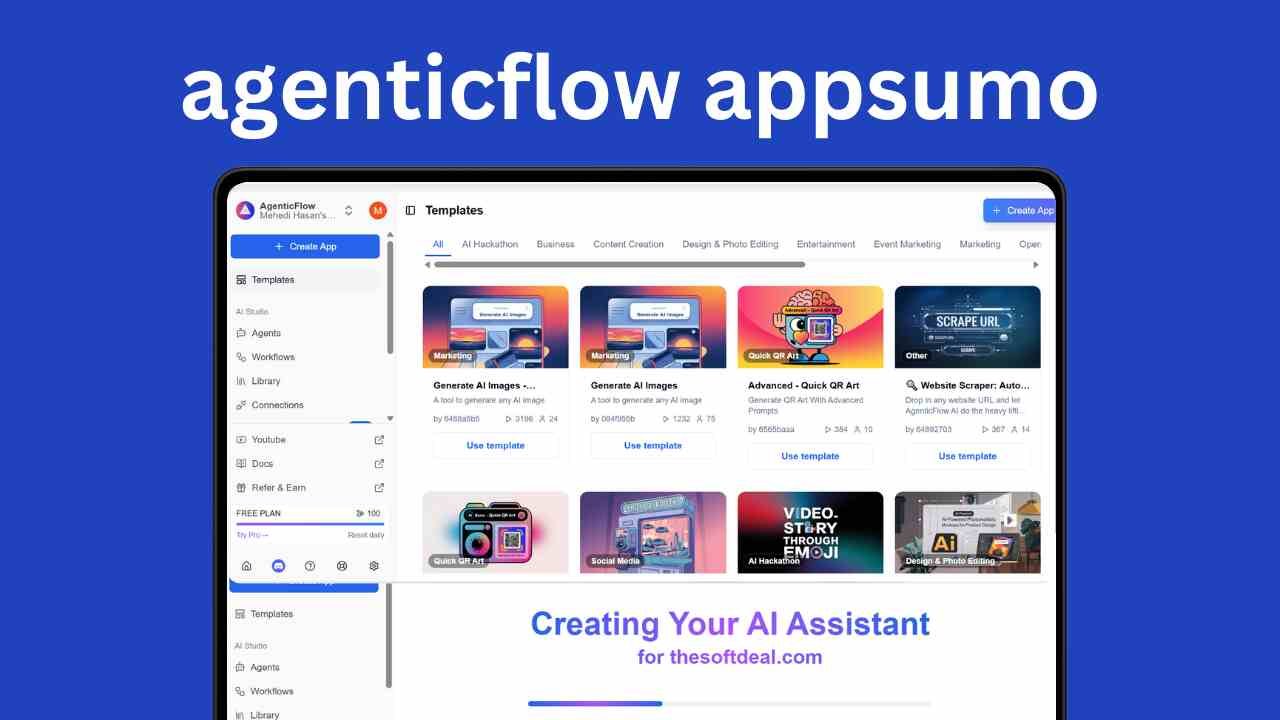Select the Marketing category tab
The width and height of the screenshot is (1280, 720).
980,244
